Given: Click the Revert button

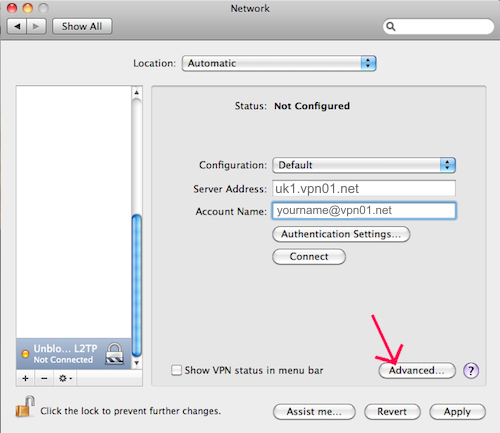Looking at the screenshot, I should tap(392, 412).
